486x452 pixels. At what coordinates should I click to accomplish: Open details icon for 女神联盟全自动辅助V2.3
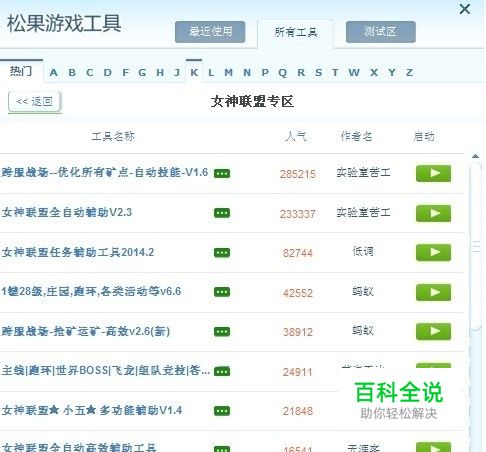[x=222, y=213]
